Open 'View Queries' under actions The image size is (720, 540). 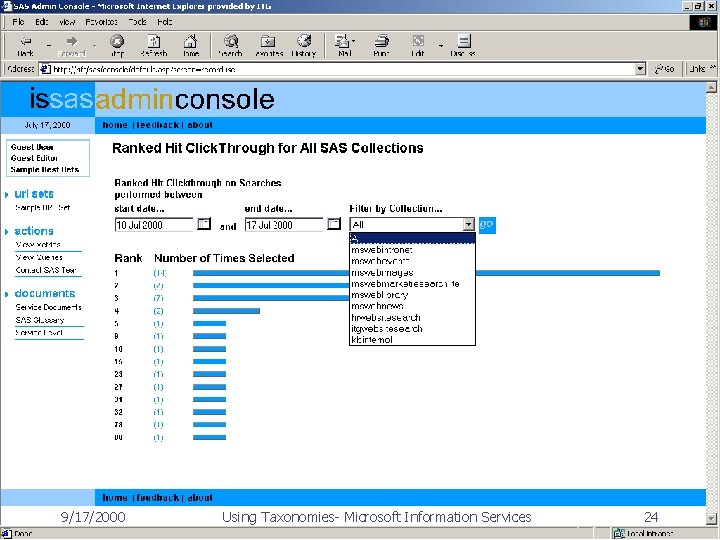coord(39,258)
